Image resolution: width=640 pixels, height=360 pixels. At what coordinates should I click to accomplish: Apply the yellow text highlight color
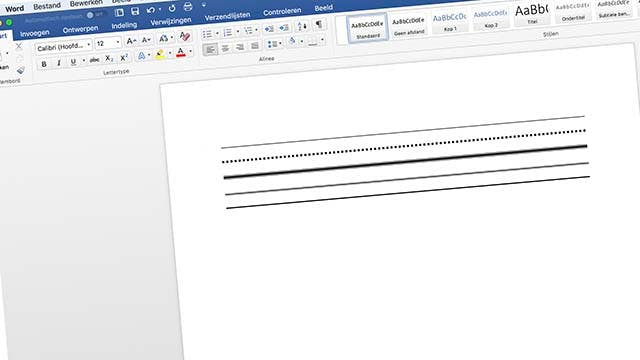pos(160,54)
